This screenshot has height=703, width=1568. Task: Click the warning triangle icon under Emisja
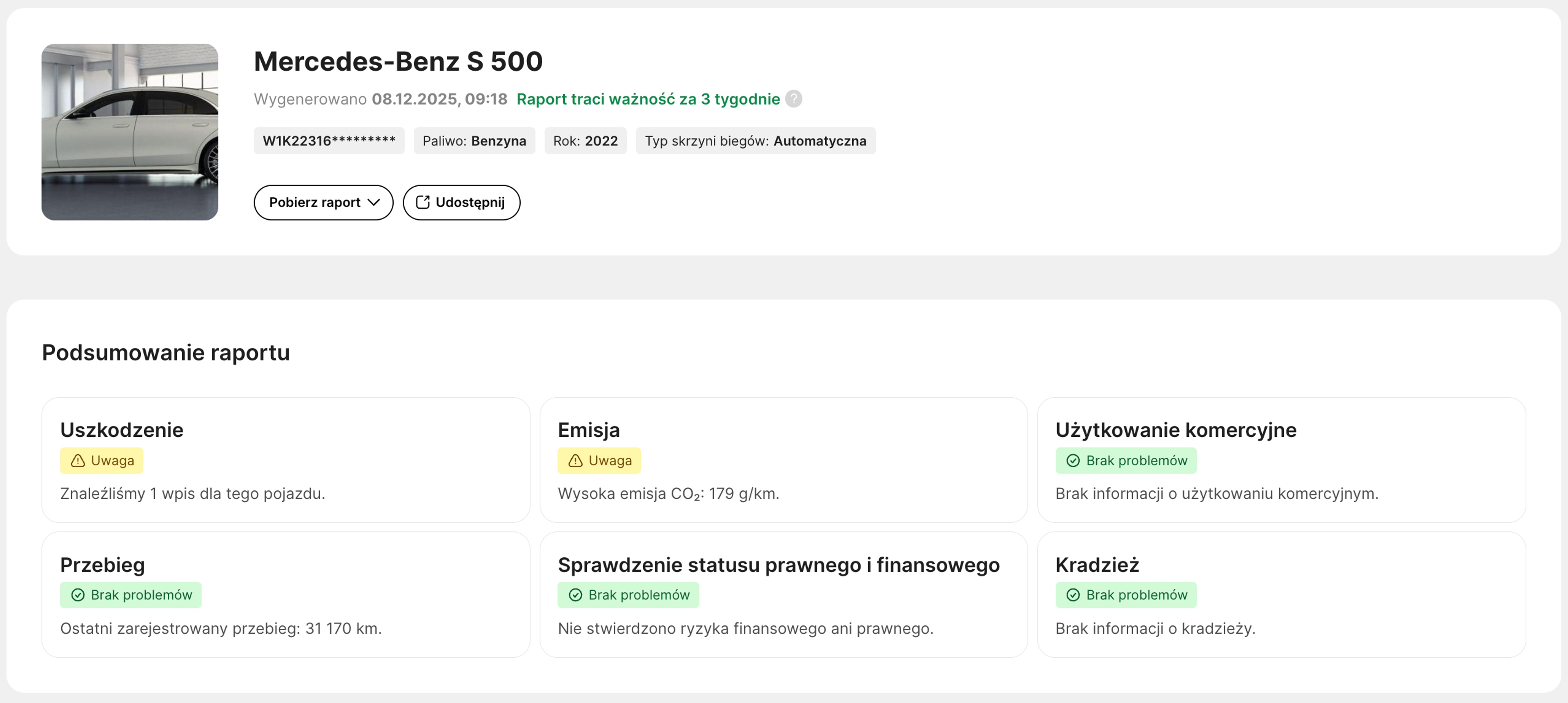(575, 461)
